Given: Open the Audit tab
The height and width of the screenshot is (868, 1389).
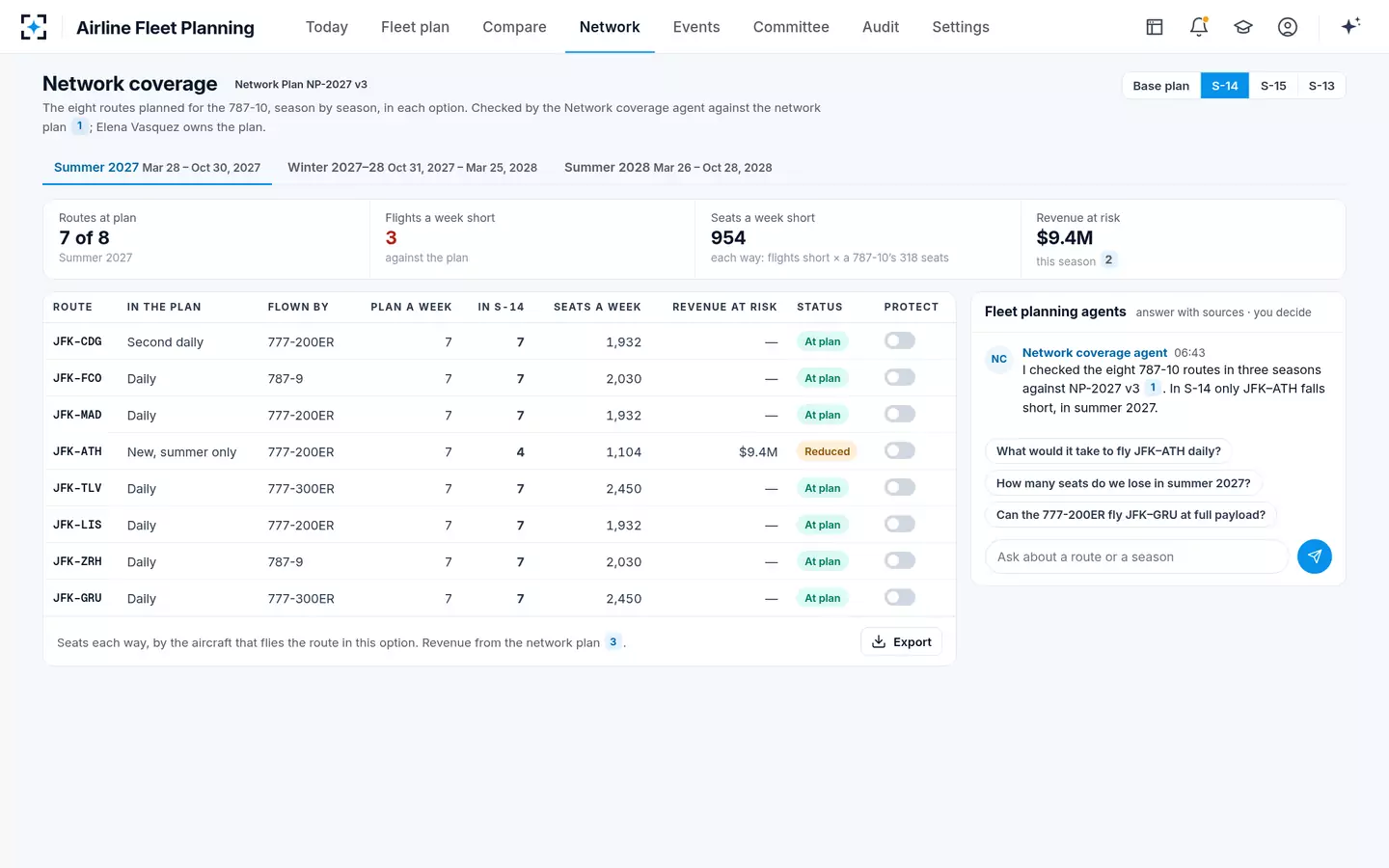Looking at the screenshot, I should tap(881, 27).
